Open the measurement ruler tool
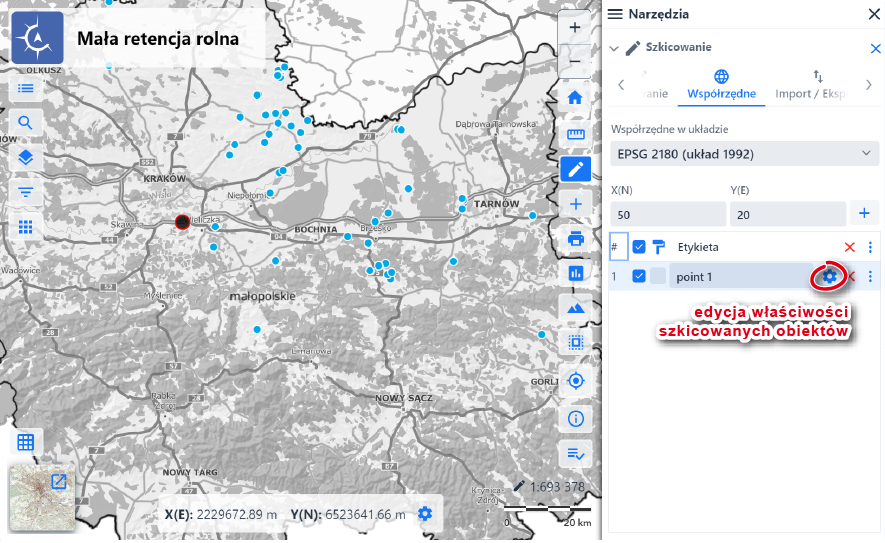 pyautogui.click(x=575, y=134)
